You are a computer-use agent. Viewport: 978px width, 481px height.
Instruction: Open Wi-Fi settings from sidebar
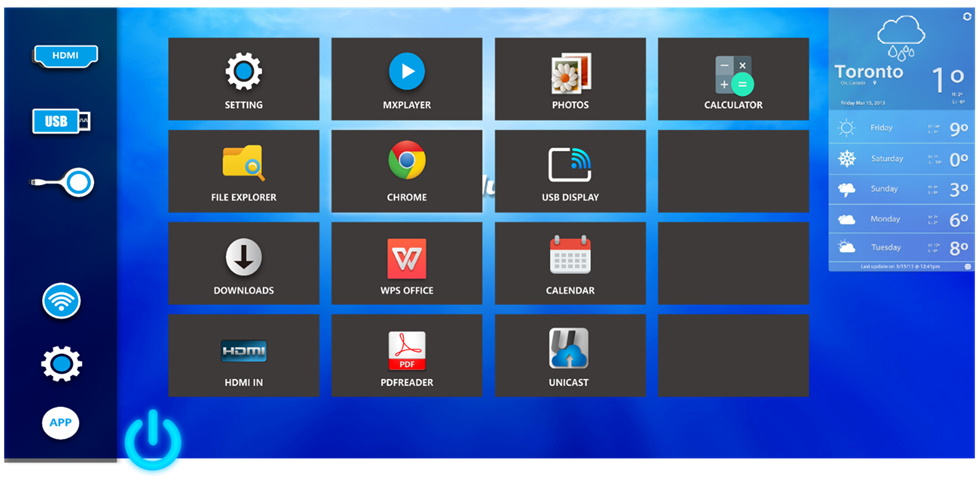click(61, 300)
